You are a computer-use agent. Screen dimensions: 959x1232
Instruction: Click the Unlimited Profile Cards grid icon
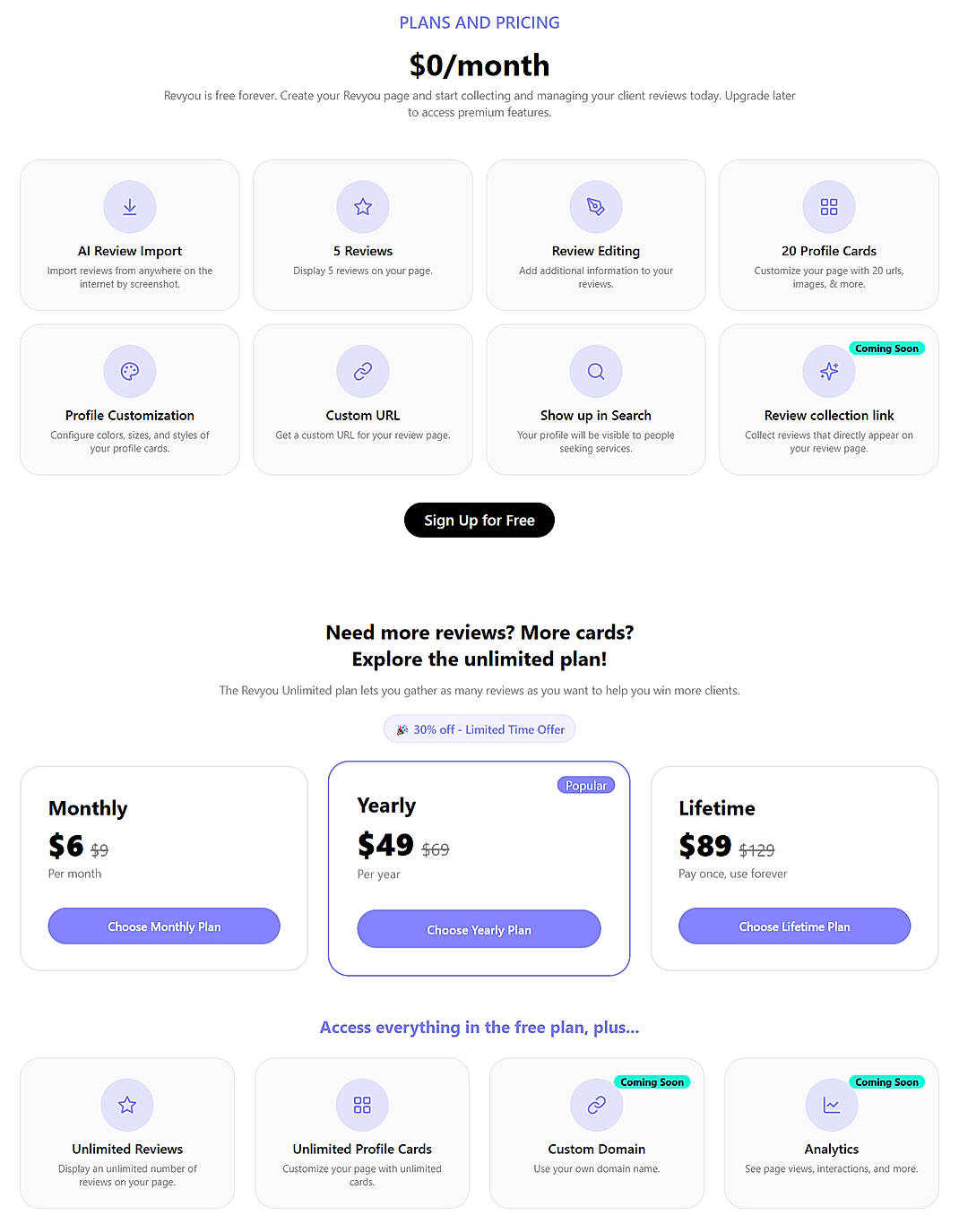click(362, 1105)
